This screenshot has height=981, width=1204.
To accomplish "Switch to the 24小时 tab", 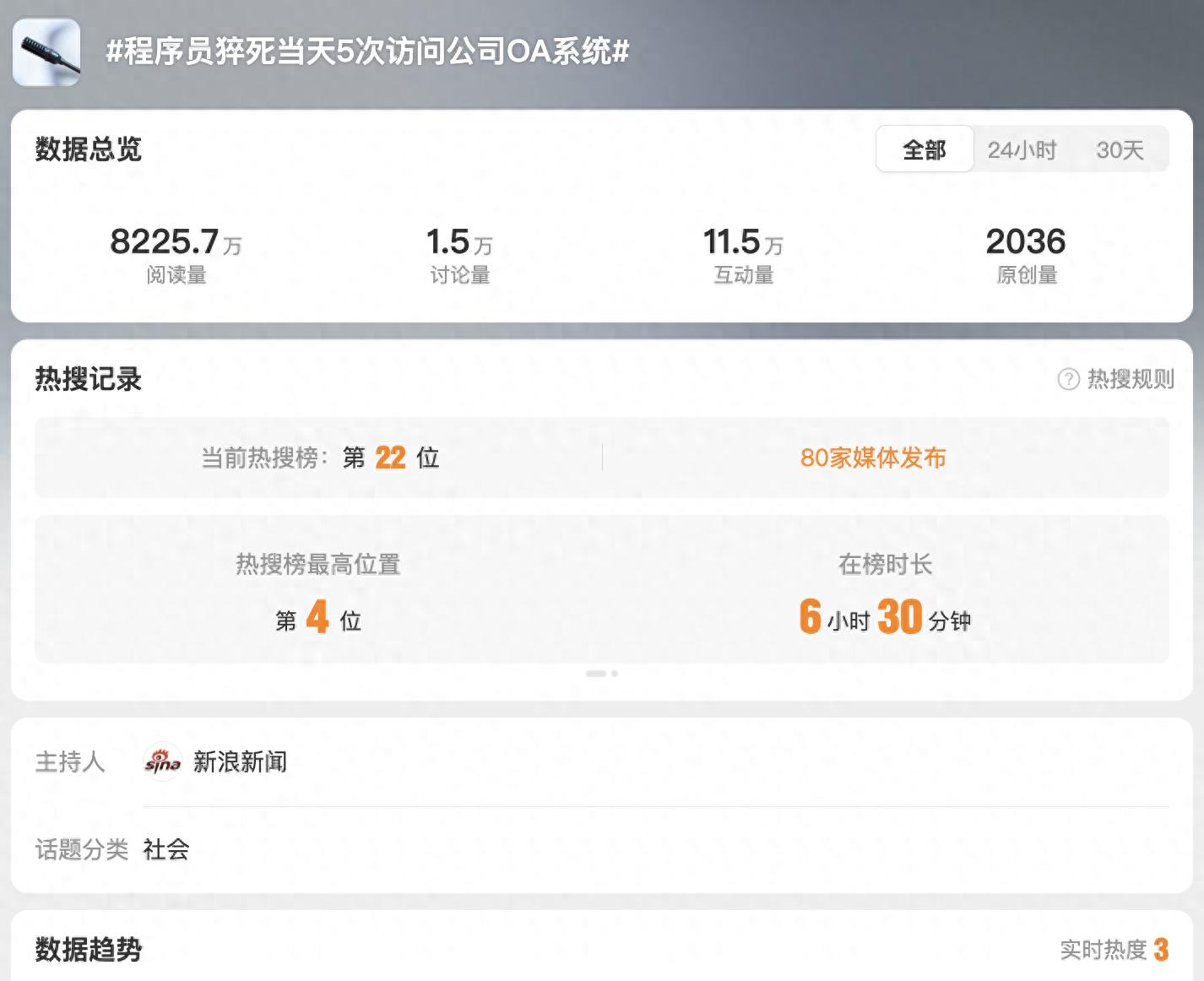I will (x=1022, y=149).
